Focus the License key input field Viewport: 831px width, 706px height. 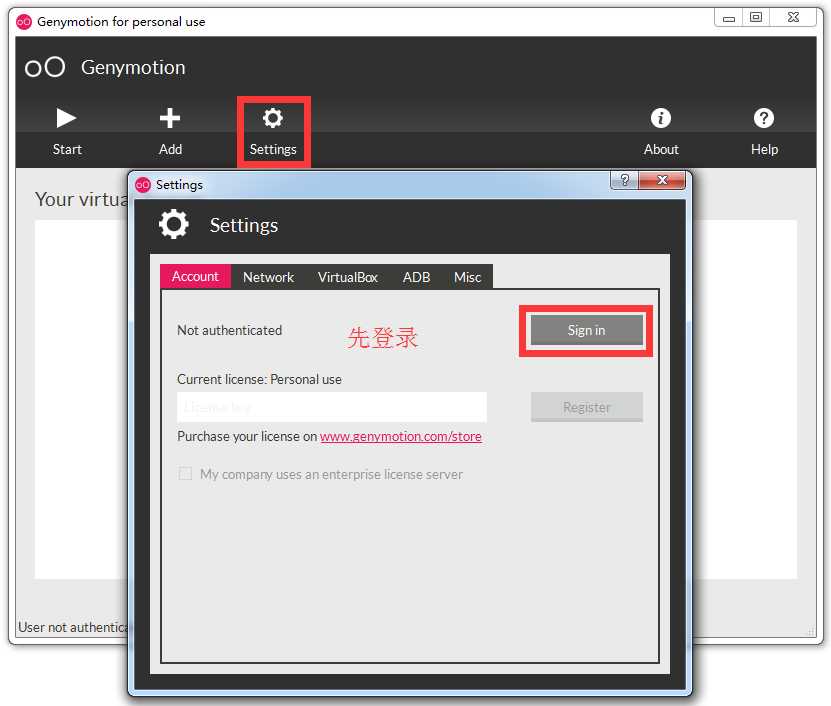332,407
